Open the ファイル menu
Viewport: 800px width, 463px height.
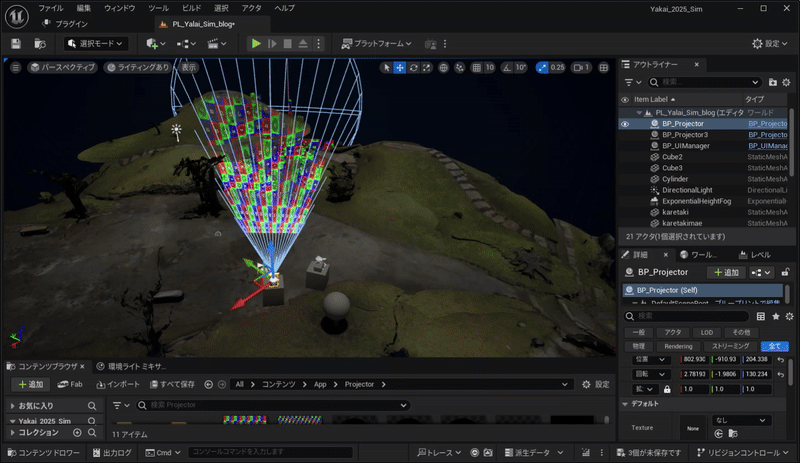pyautogui.click(x=51, y=8)
